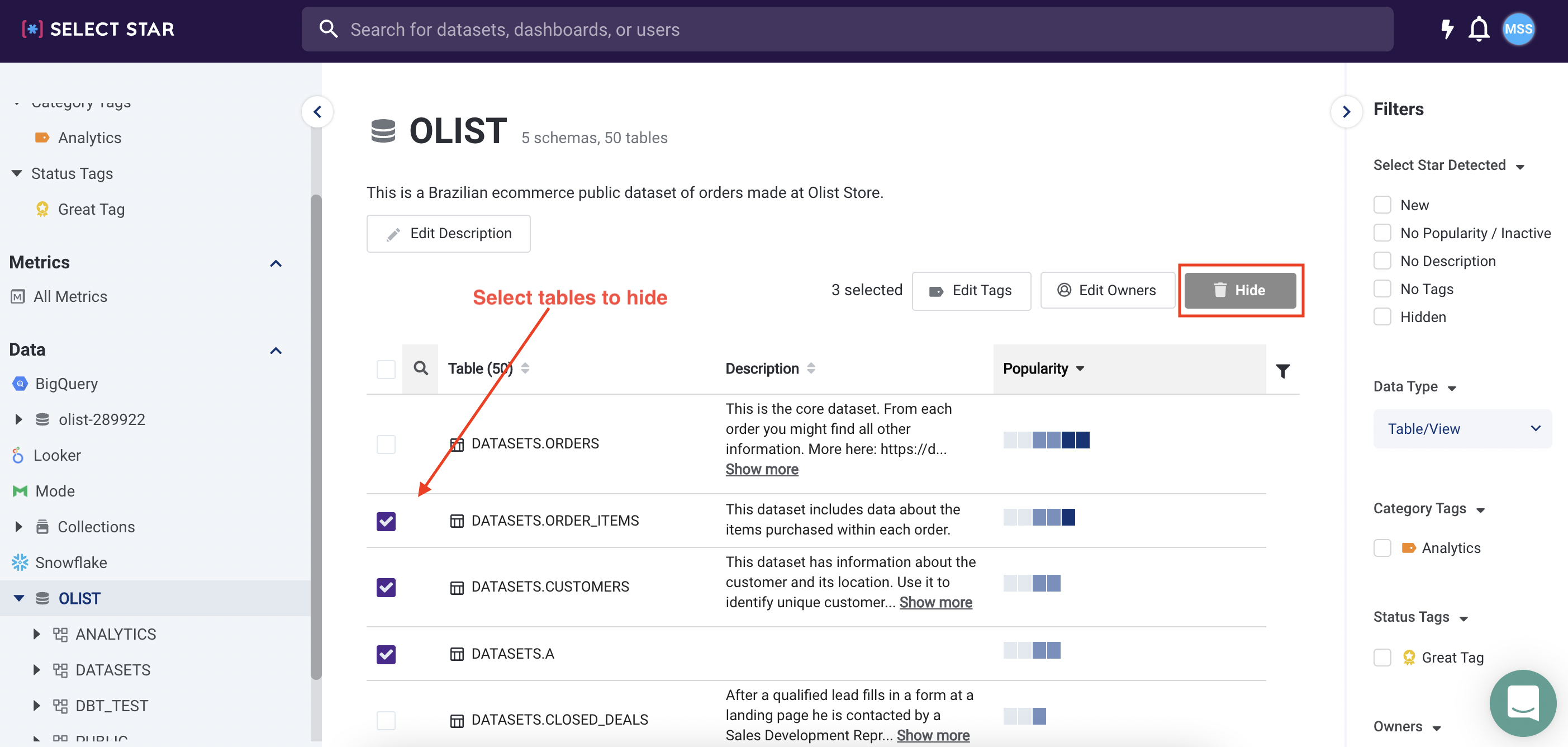1568x747 pixels.
Task: Open the MSS user avatar menu
Action: pyautogui.click(x=1518, y=29)
